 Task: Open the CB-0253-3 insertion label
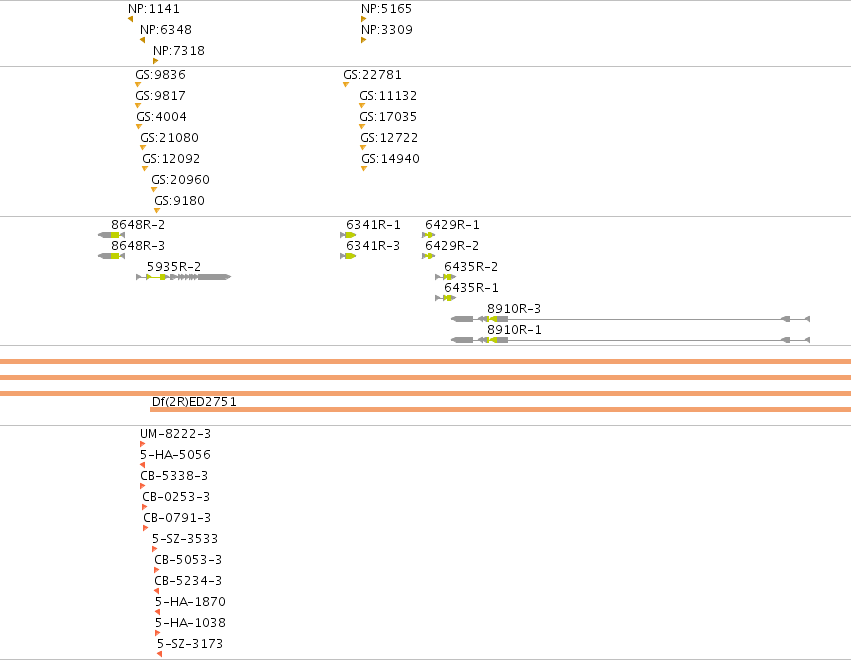176,497
